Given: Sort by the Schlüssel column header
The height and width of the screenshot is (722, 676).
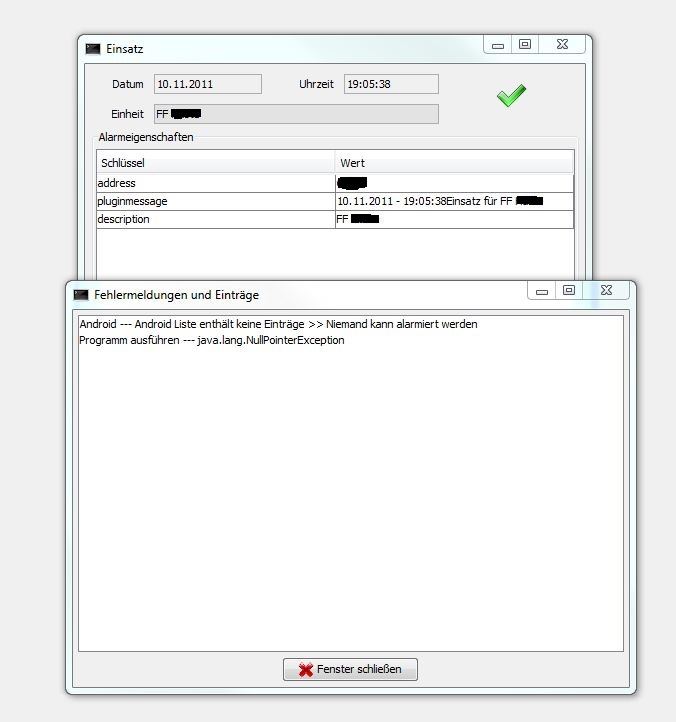Looking at the screenshot, I should (215, 163).
